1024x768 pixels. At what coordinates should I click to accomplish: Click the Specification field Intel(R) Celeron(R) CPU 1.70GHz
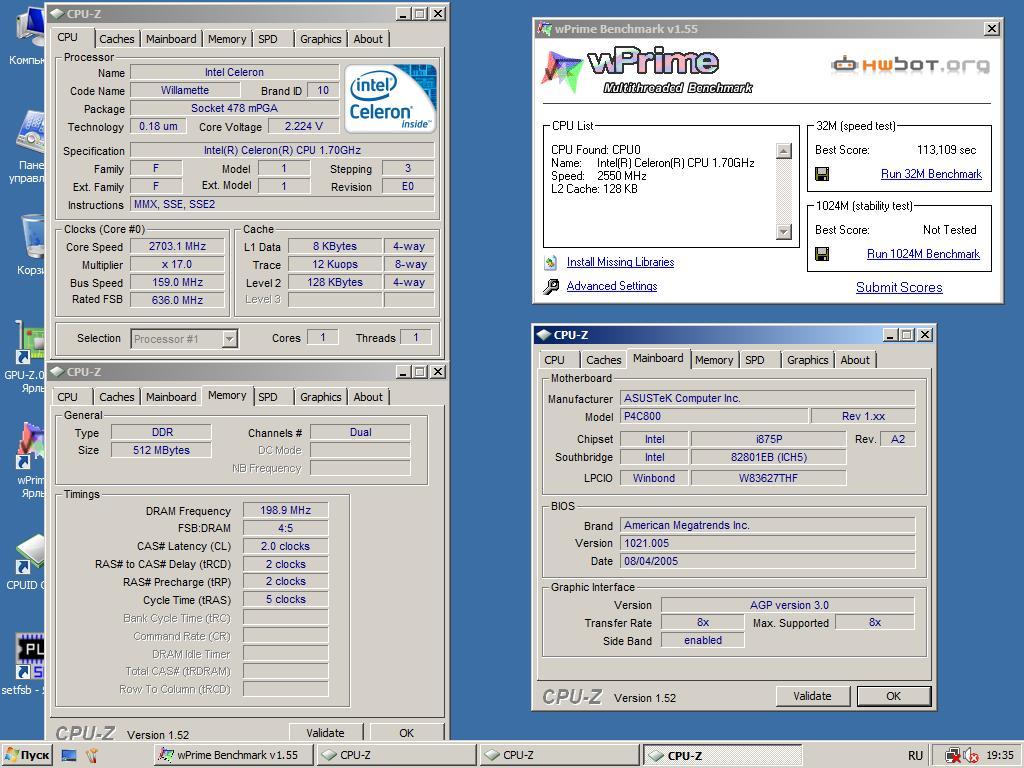281,150
